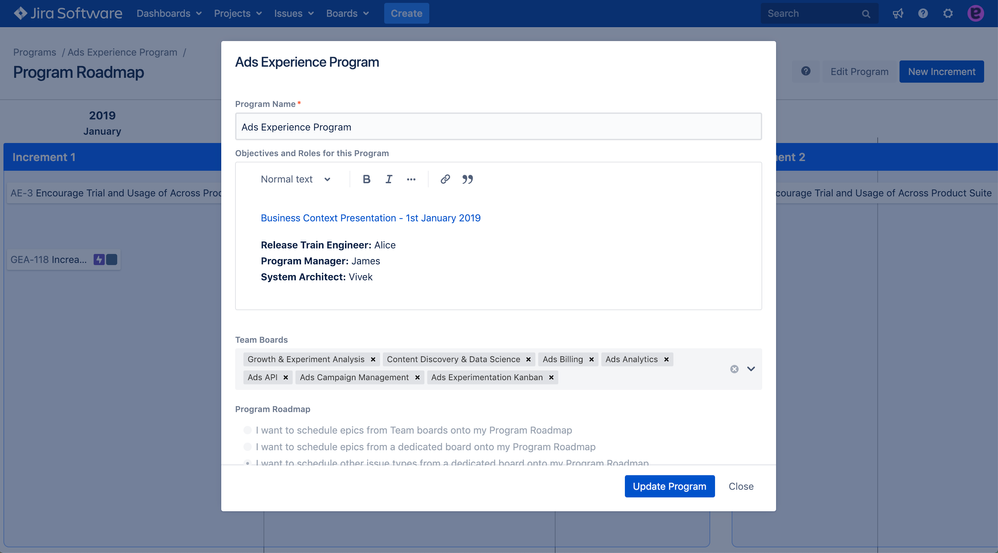Click the System Architect: Vivek line
The width and height of the screenshot is (998, 553).
(x=316, y=277)
